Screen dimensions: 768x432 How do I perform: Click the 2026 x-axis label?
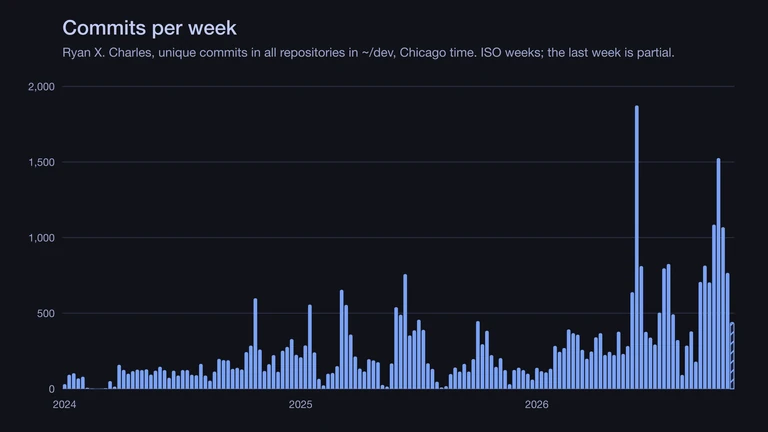click(536, 405)
